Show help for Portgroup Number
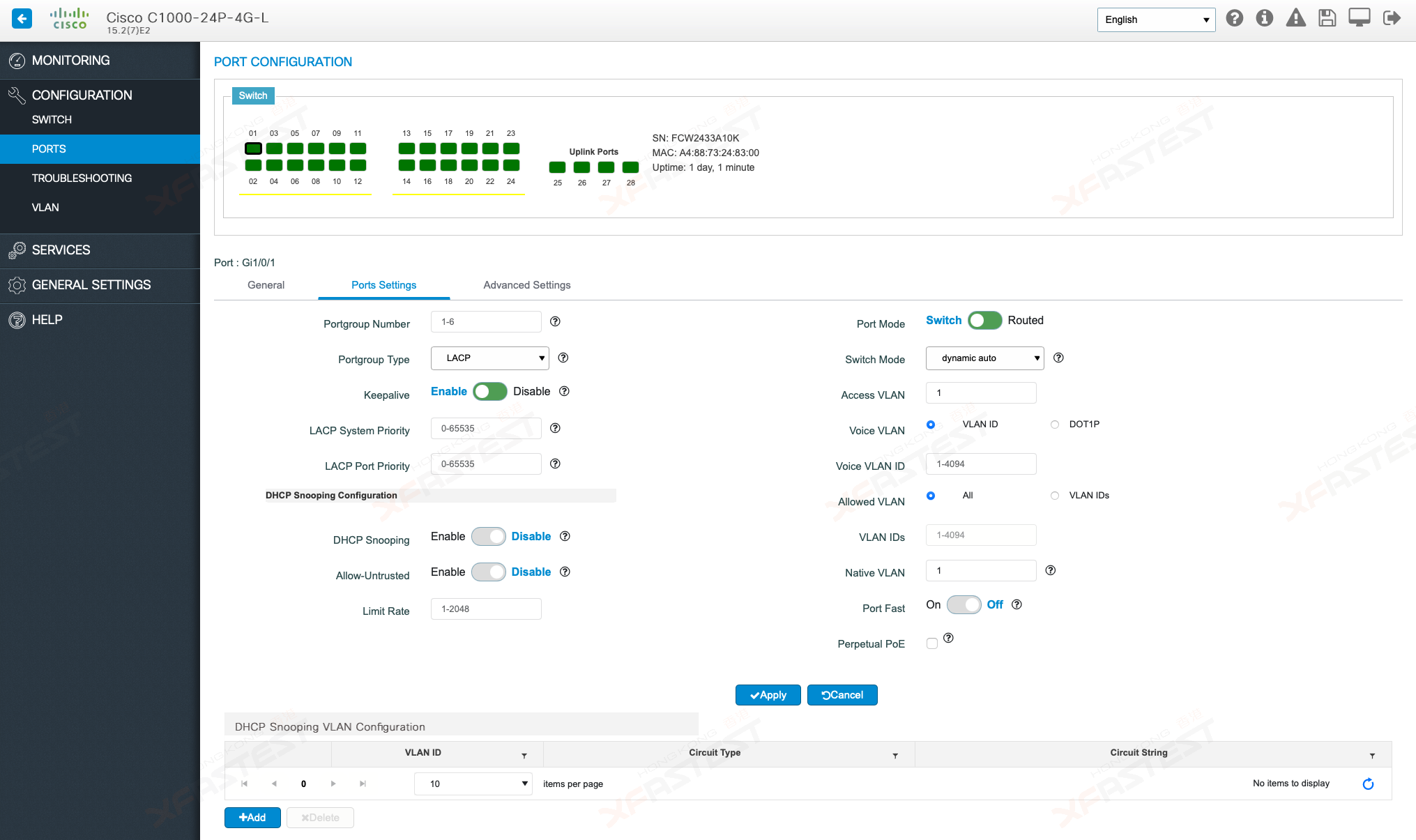Image resolution: width=1416 pixels, height=840 pixels. pos(555,321)
